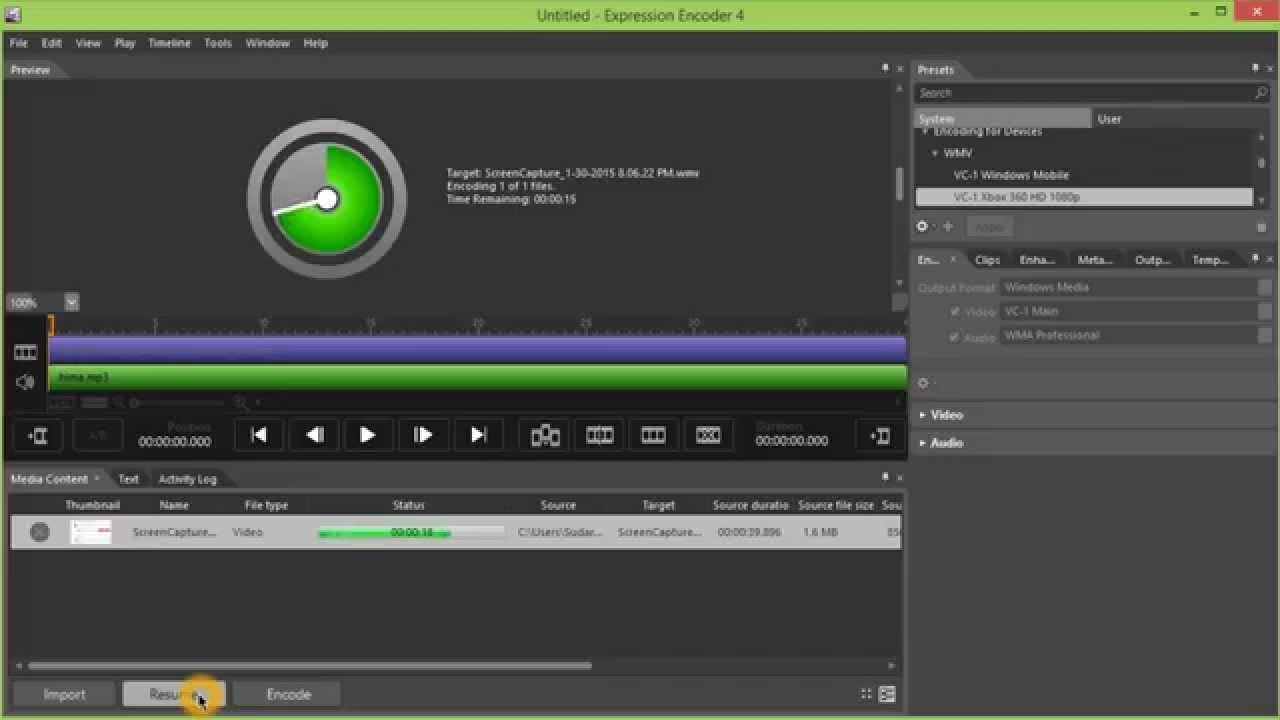This screenshot has width=1280, height=720.
Task: Step back one frame
Action: pyautogui.click(x=313, y=435)
